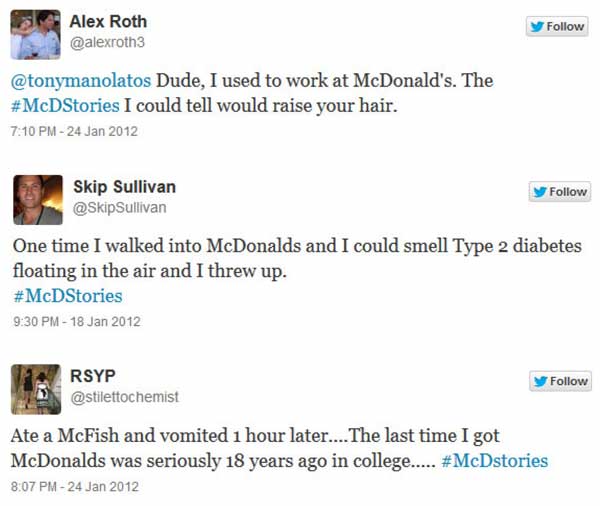Click the 9:30 PM - 18 Jan 2012 timestamp
This screenshot has width=600, height=506.
coord(76,322)
